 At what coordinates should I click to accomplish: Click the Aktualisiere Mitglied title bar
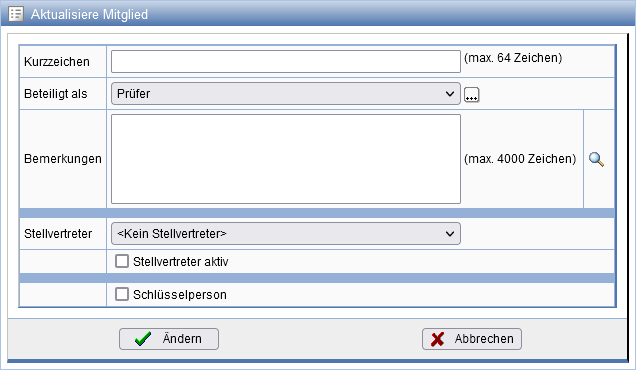click(318, 14)
